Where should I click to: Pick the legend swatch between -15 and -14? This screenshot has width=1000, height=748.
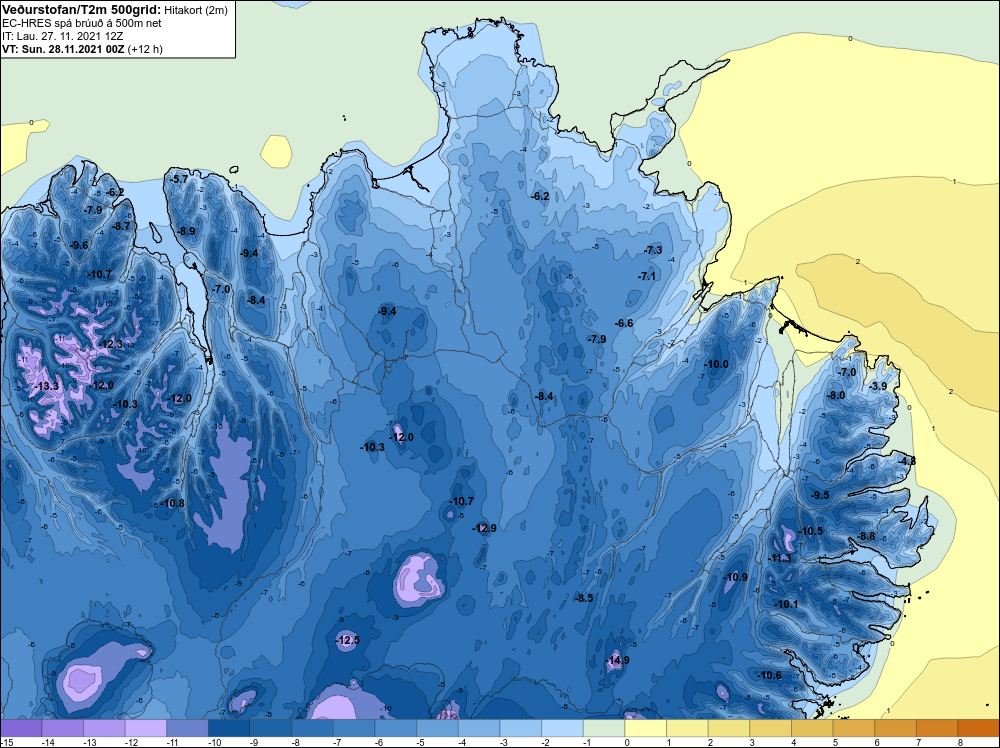tap(21, 728)
